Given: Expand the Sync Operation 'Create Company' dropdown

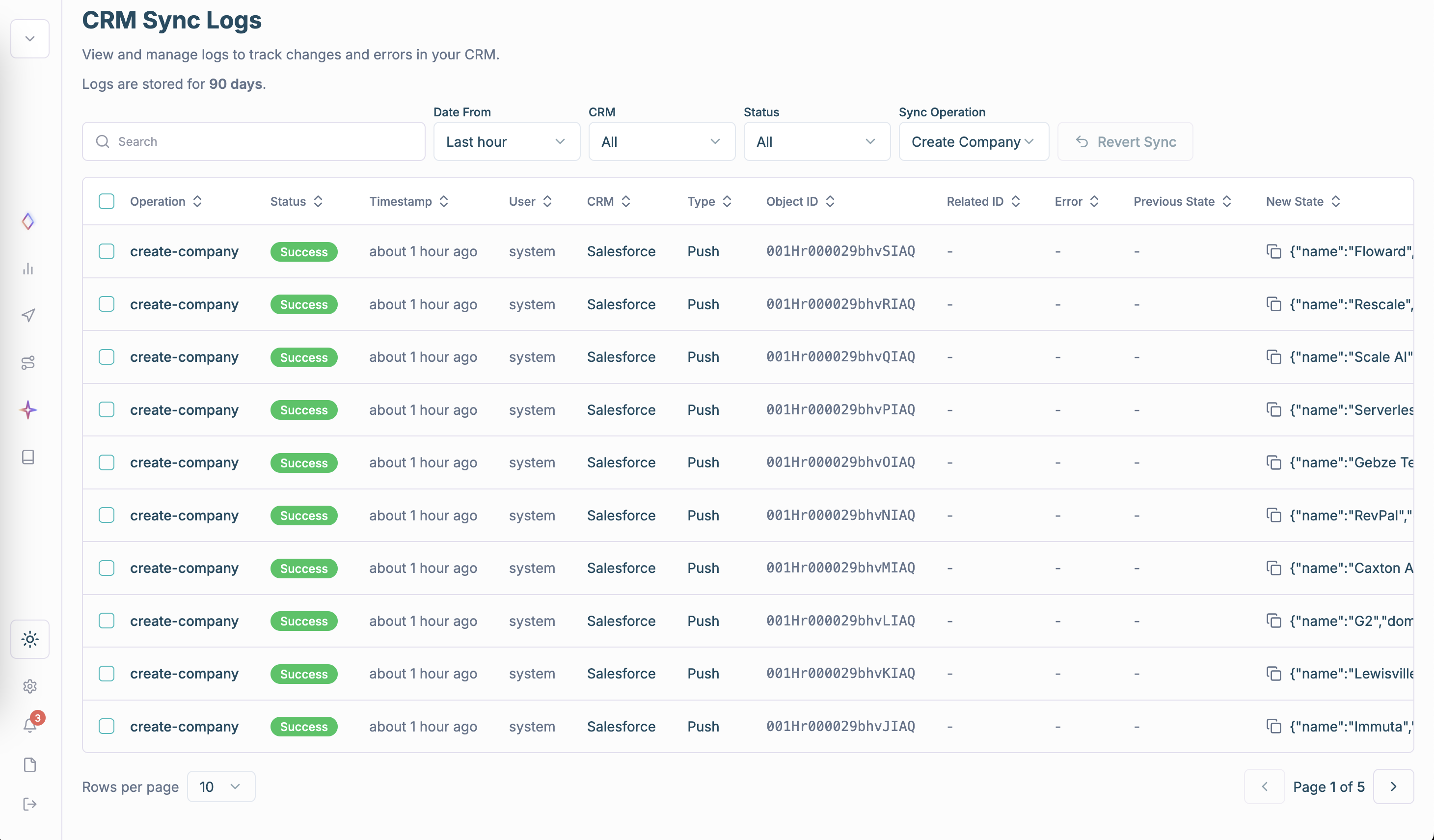Looking at the screenshot, I should (x=973, y=142).
